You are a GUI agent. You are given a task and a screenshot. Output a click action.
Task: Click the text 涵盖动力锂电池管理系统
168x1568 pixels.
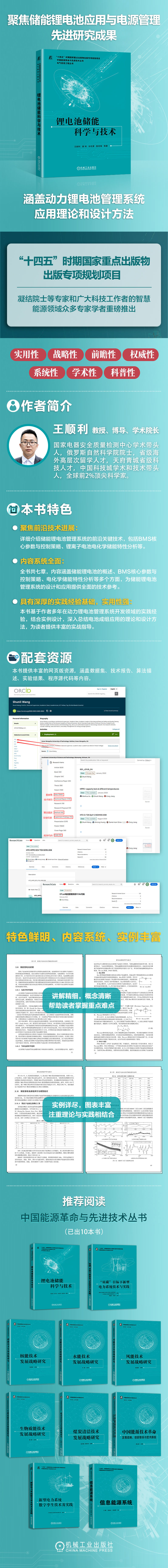(84, 199)
